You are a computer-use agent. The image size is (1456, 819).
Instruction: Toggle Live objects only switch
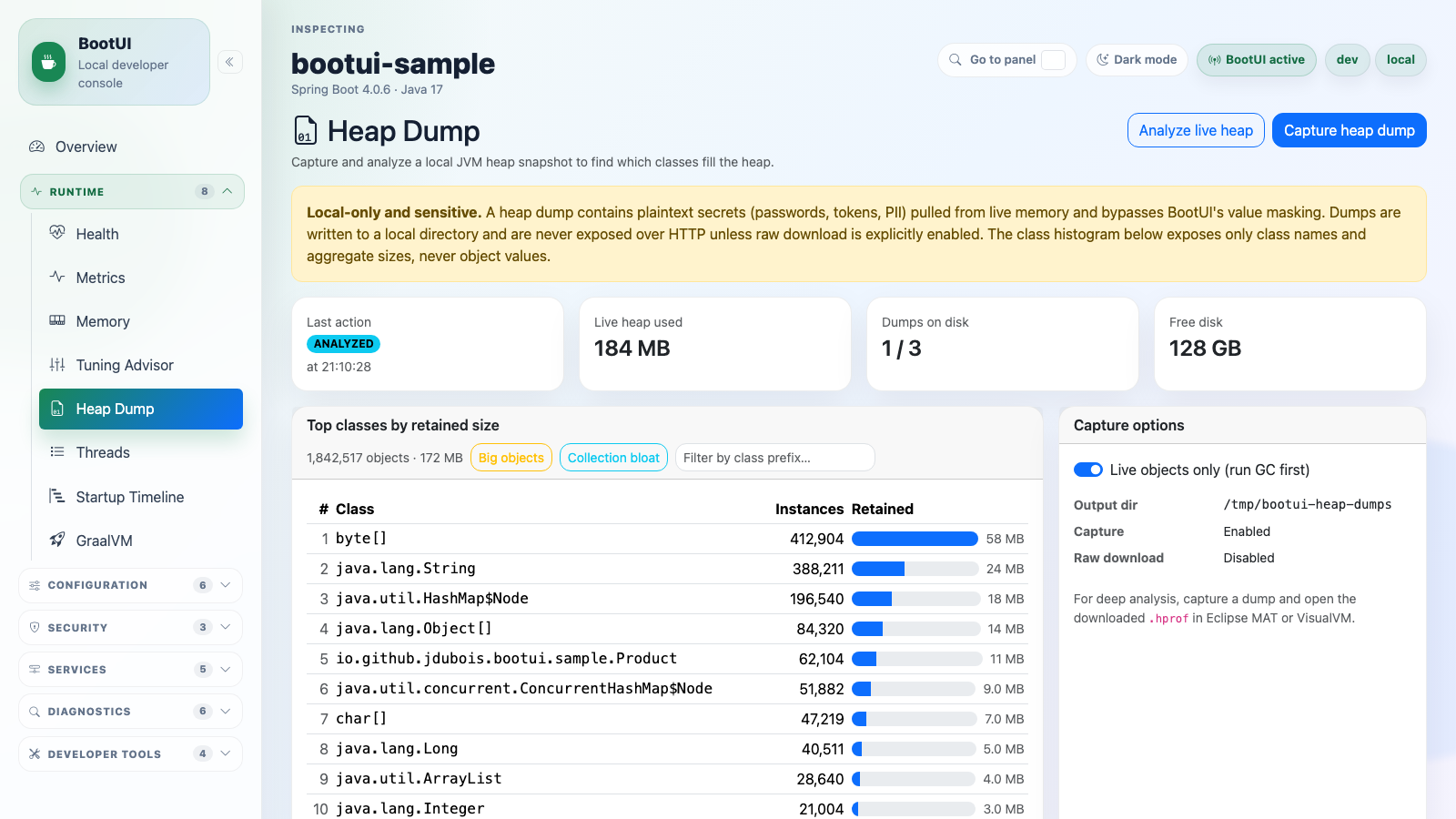1088,470
